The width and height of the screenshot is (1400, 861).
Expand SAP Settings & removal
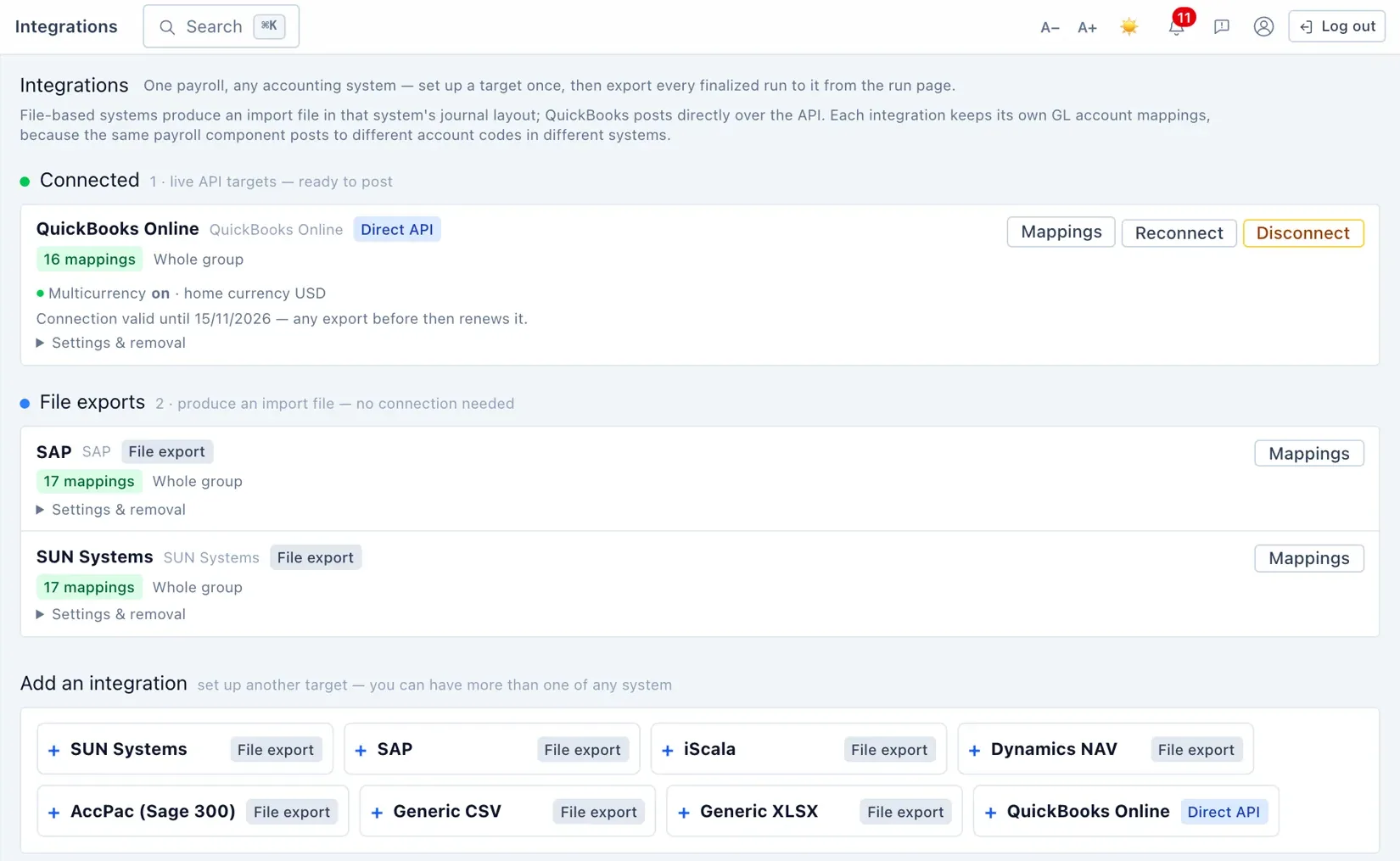click(111, 510)
